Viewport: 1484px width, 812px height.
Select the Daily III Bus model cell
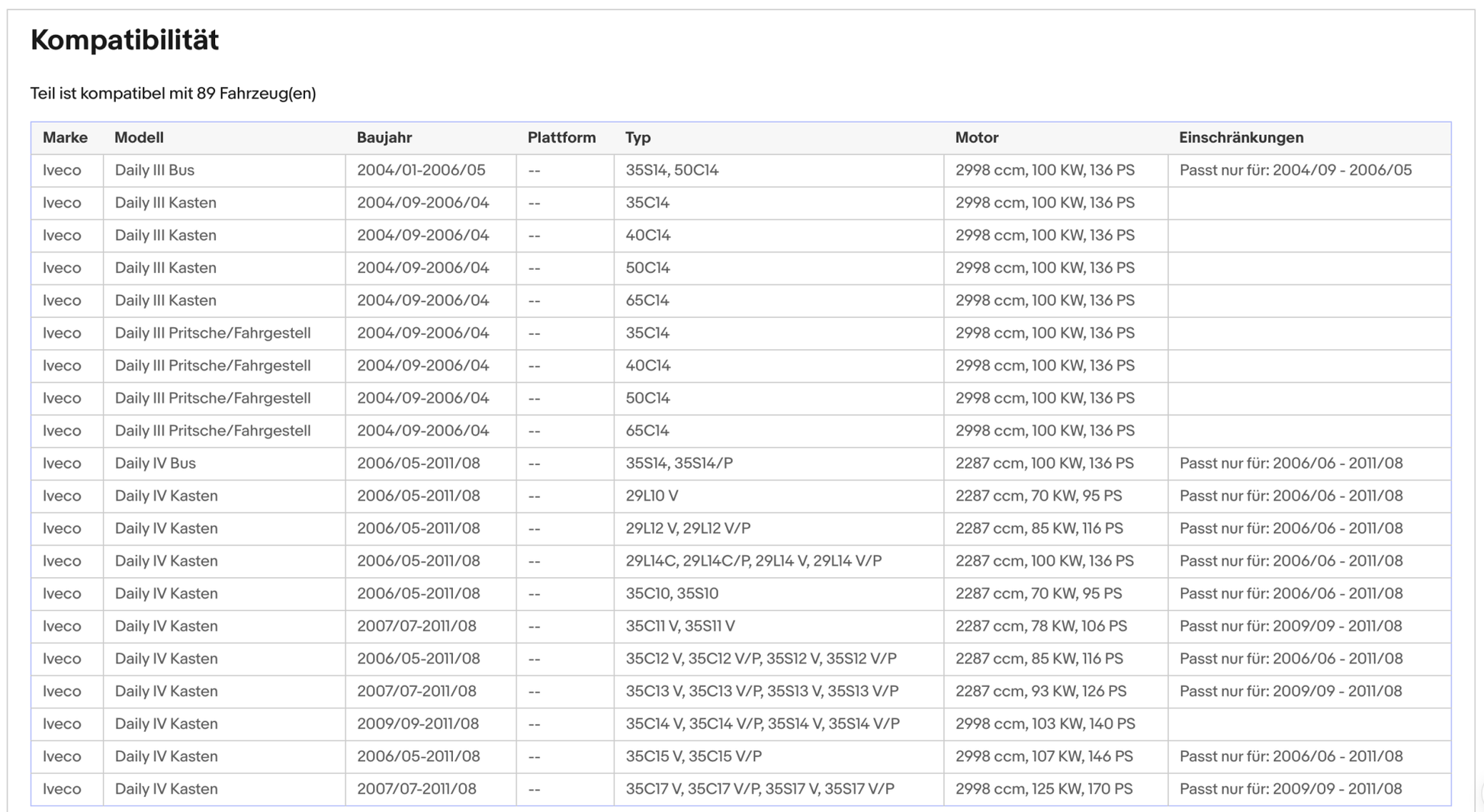(224, 171)
